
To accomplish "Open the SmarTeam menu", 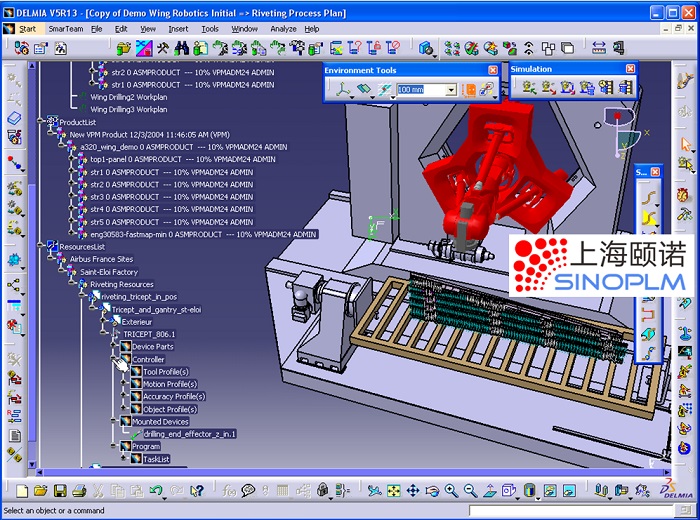I will click(x=66, y=29).
